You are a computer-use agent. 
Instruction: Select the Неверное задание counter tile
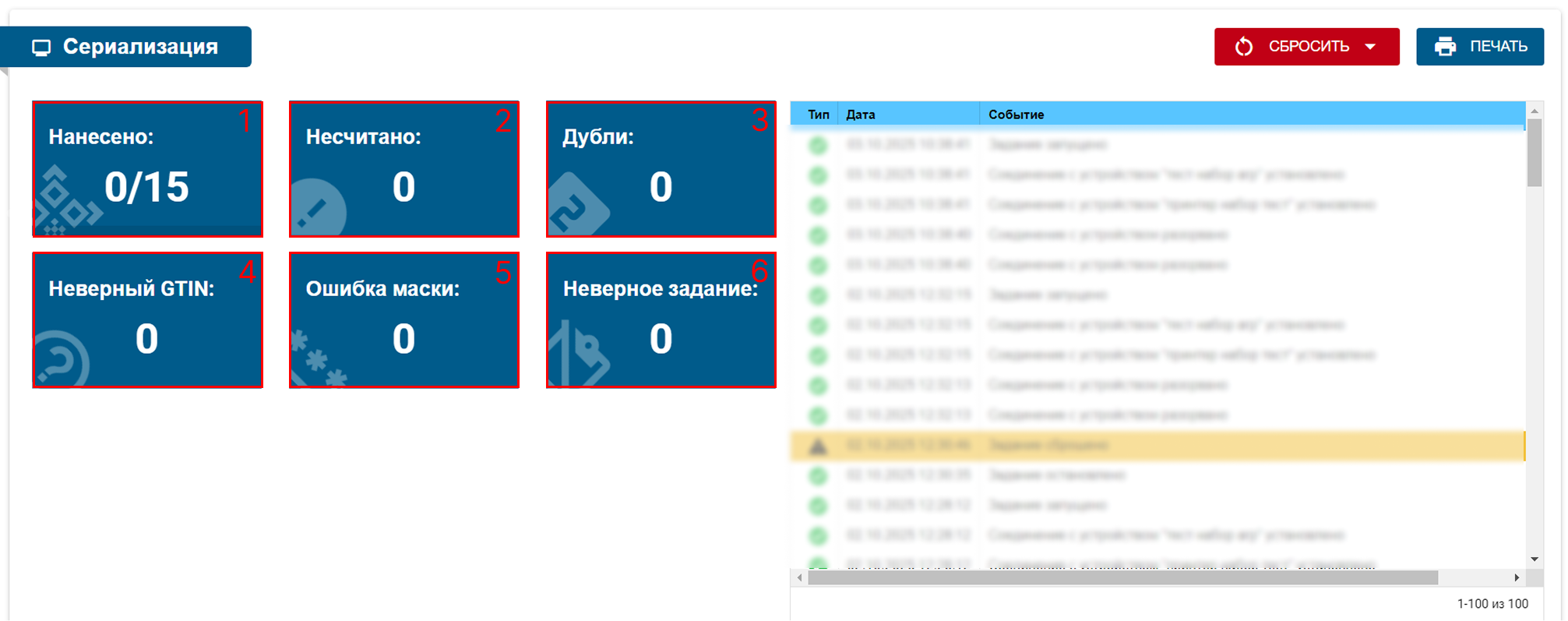coord(661,319)
